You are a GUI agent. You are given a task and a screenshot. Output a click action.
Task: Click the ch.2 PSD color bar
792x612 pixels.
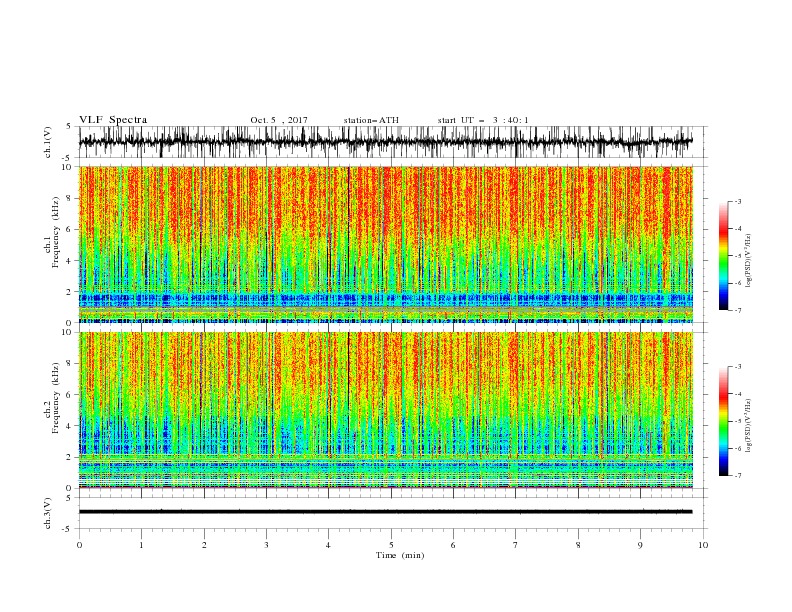(x=723, y=421)
